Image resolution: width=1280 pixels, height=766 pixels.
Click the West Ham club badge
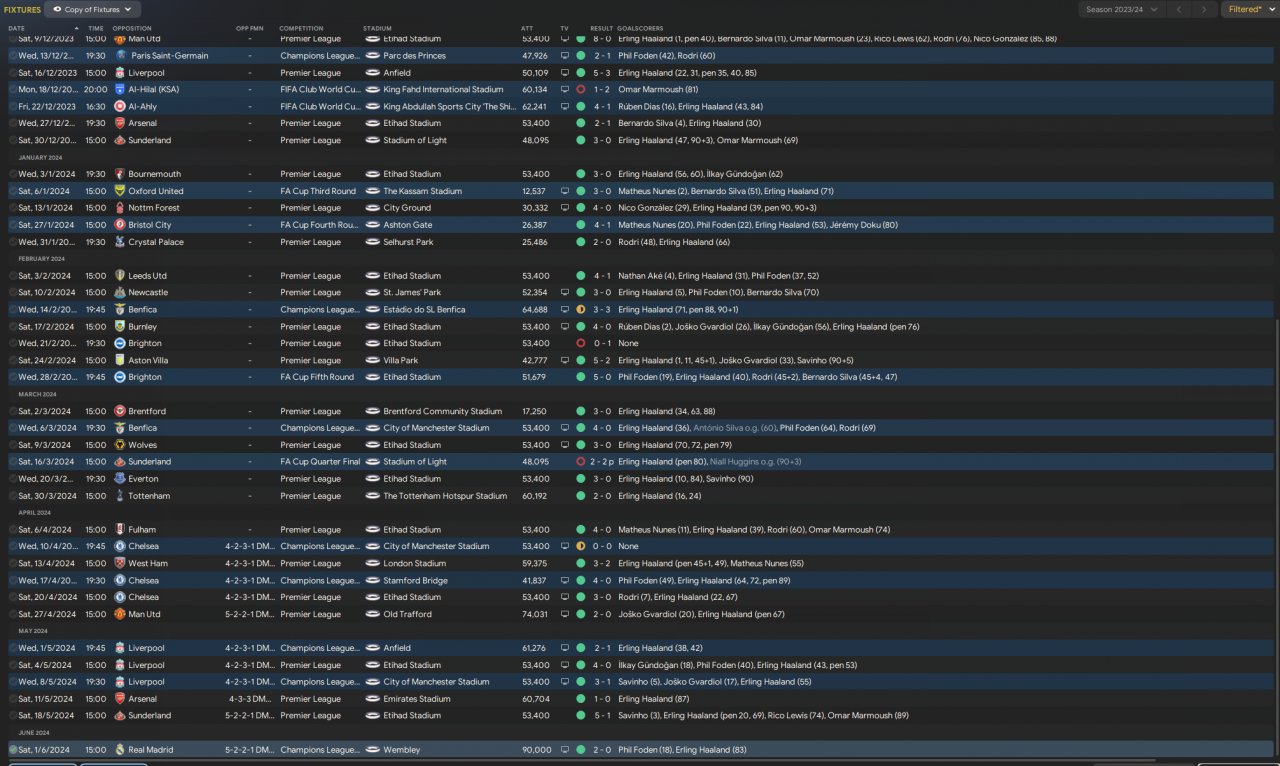(120, 563)
